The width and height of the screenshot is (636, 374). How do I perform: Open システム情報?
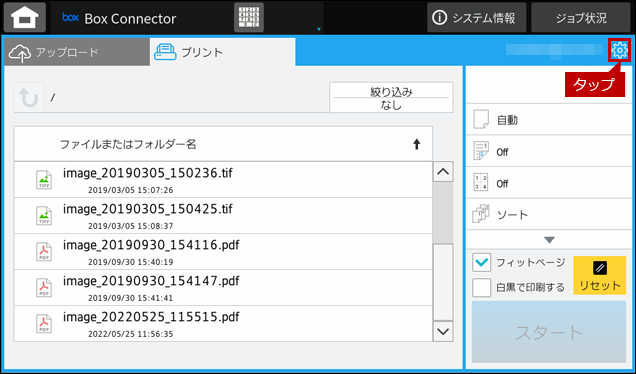[x=477, y=18]
